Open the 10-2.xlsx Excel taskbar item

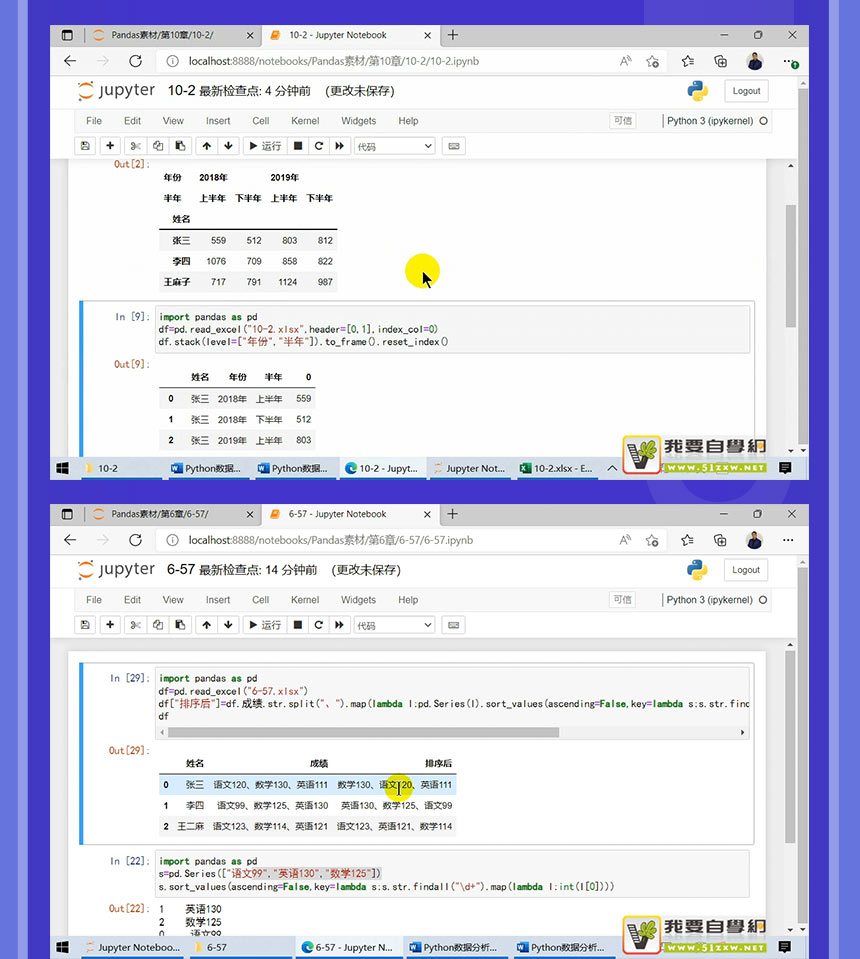[557, 468]
